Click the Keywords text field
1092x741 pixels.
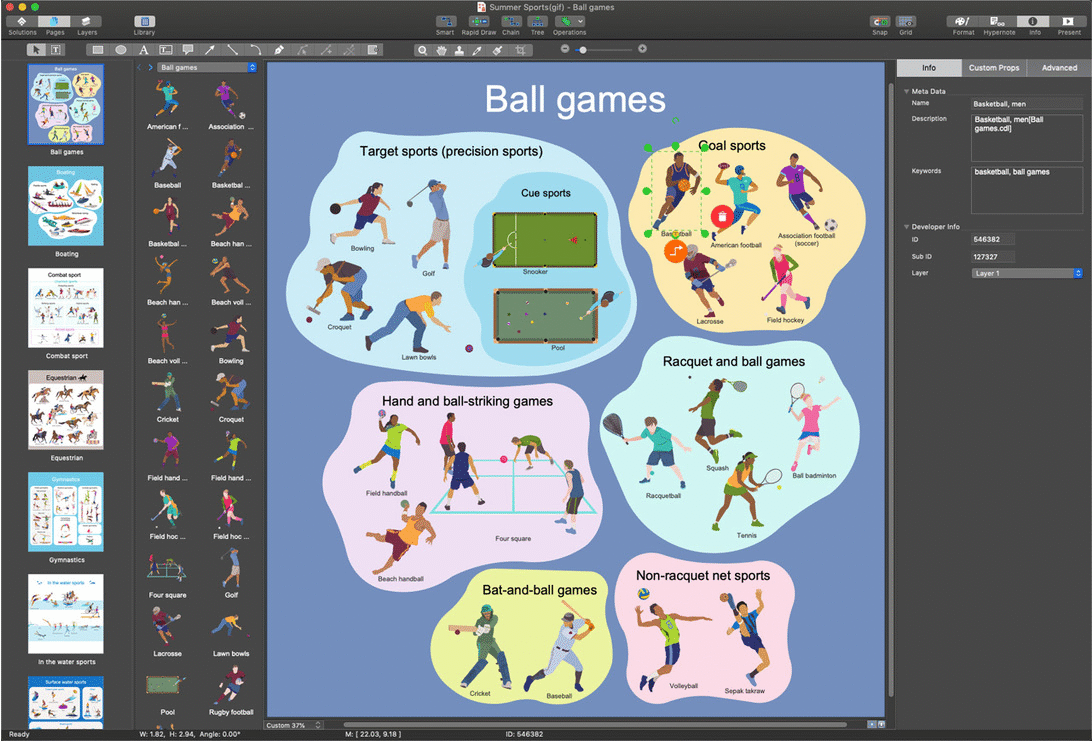[1027, 189]
